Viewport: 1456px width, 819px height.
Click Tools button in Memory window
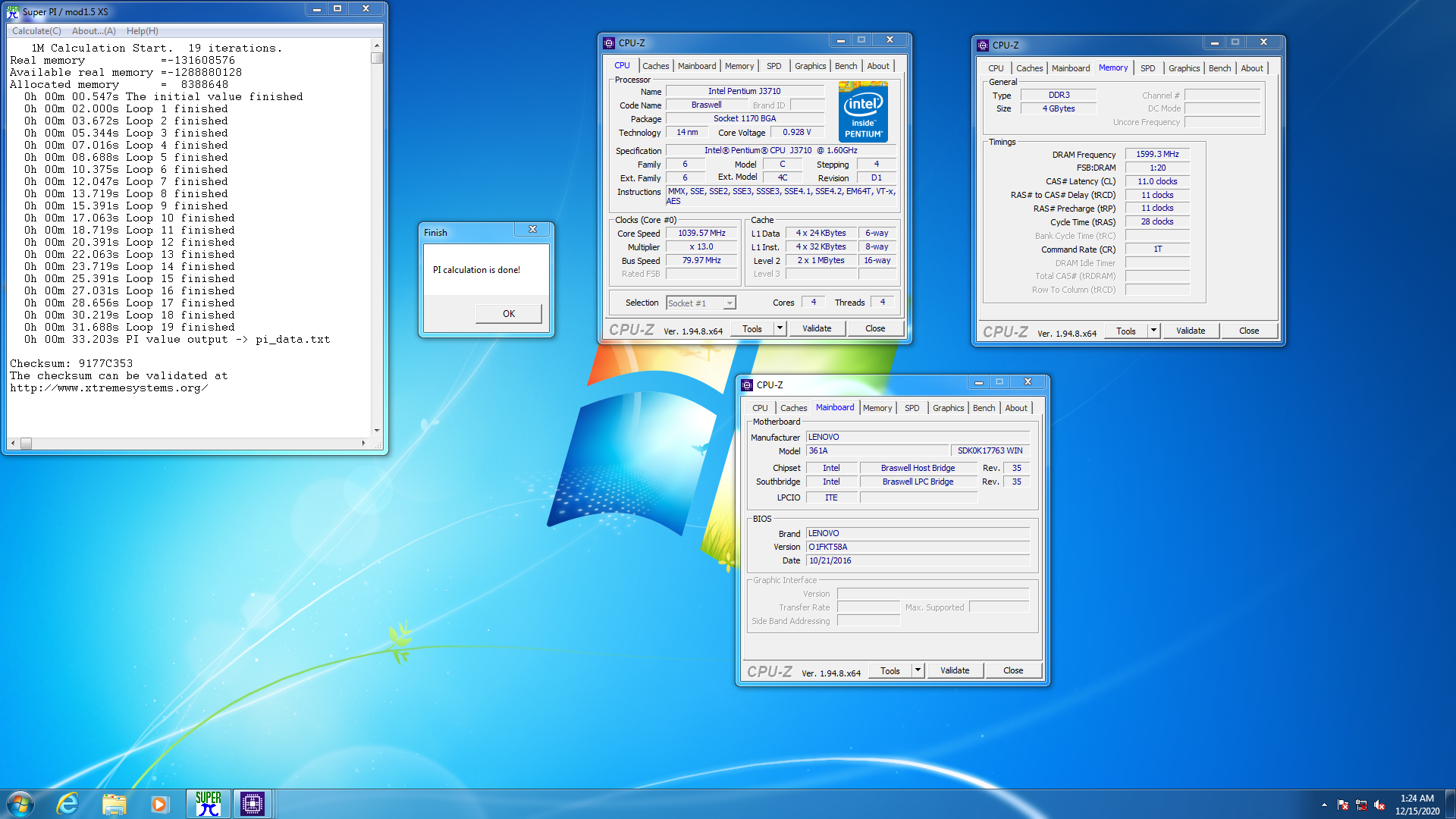(1126, 331)
